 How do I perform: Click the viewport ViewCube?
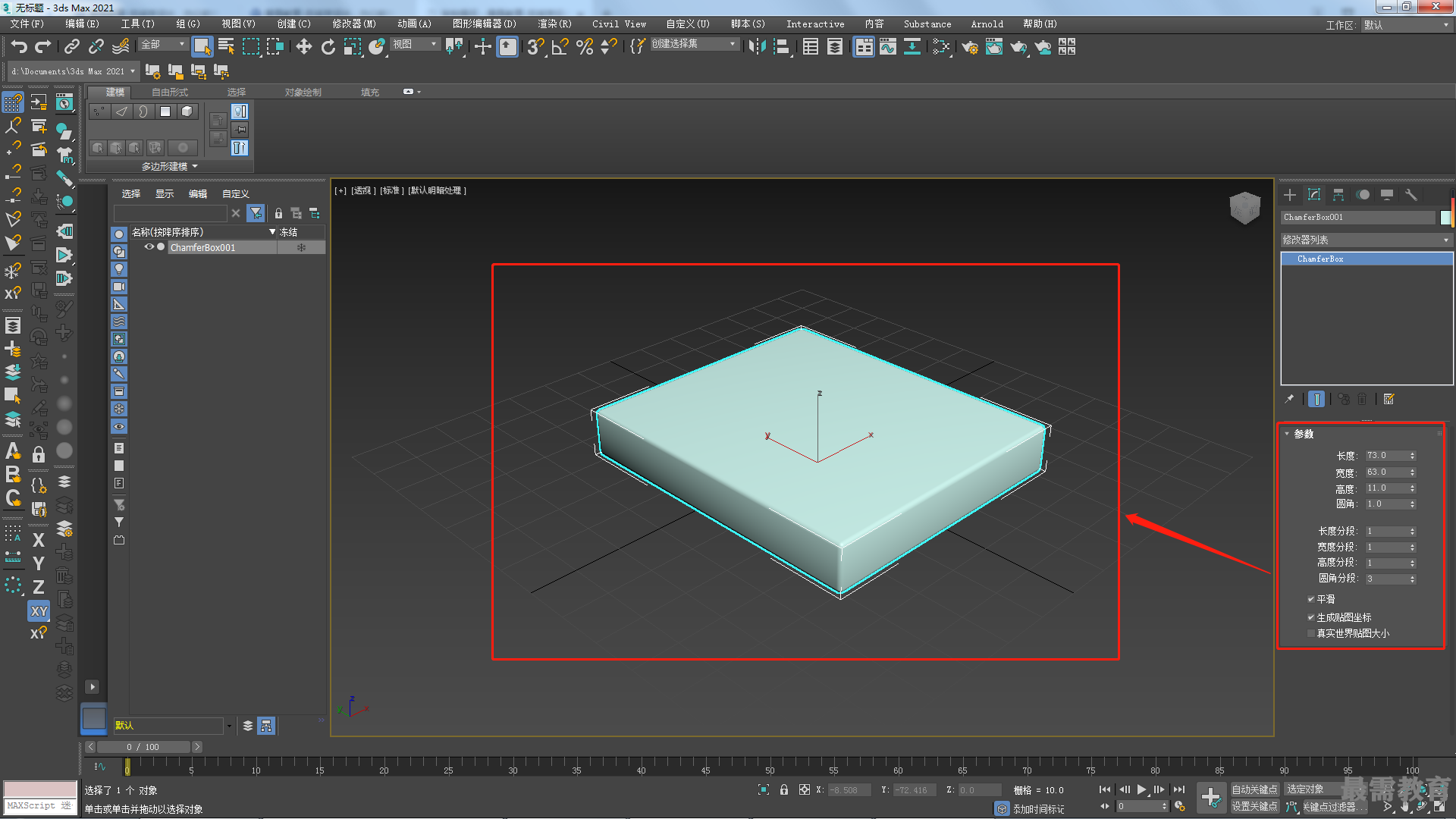(x=1244, y=207)
